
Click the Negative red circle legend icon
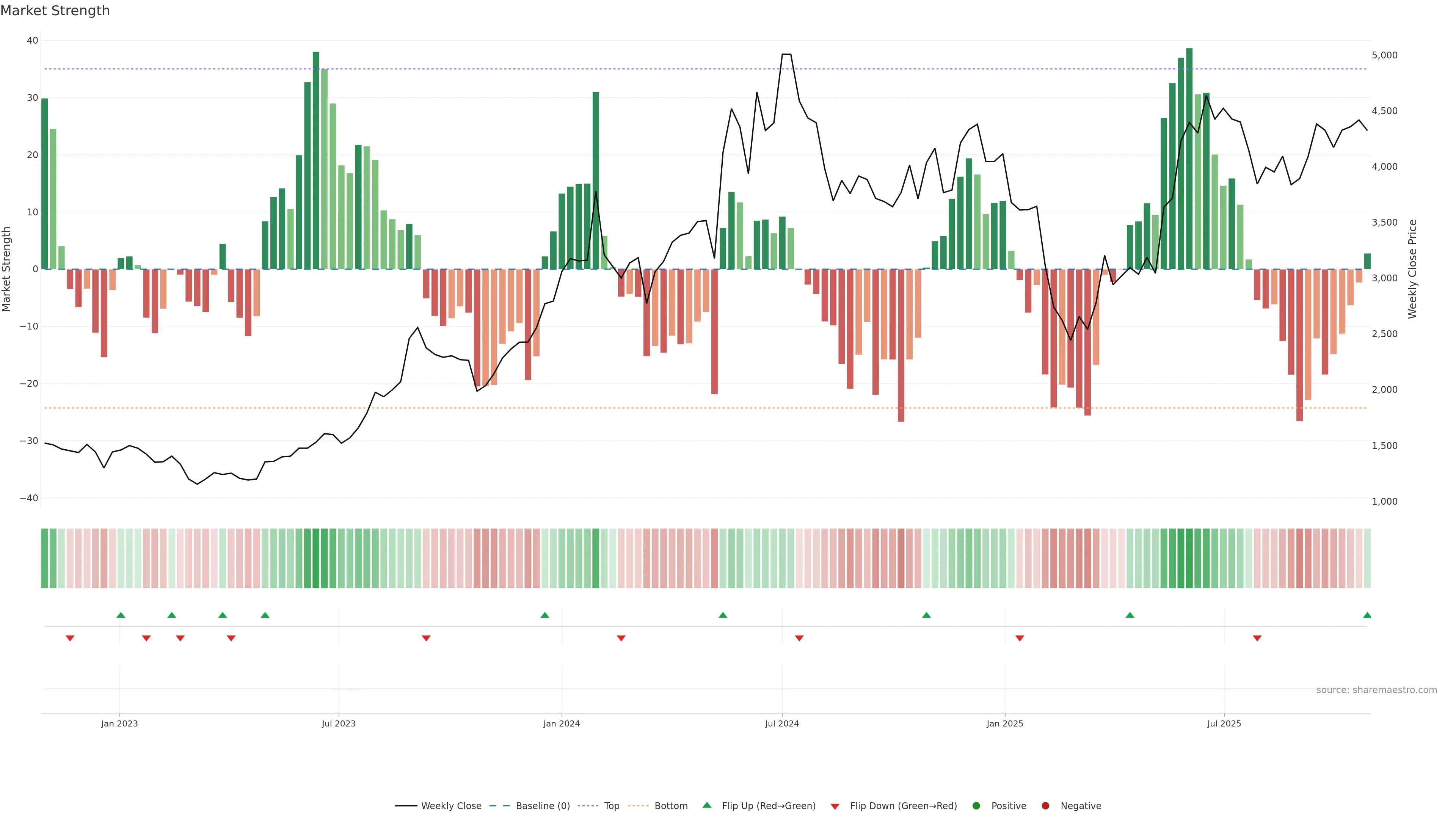1045,806
